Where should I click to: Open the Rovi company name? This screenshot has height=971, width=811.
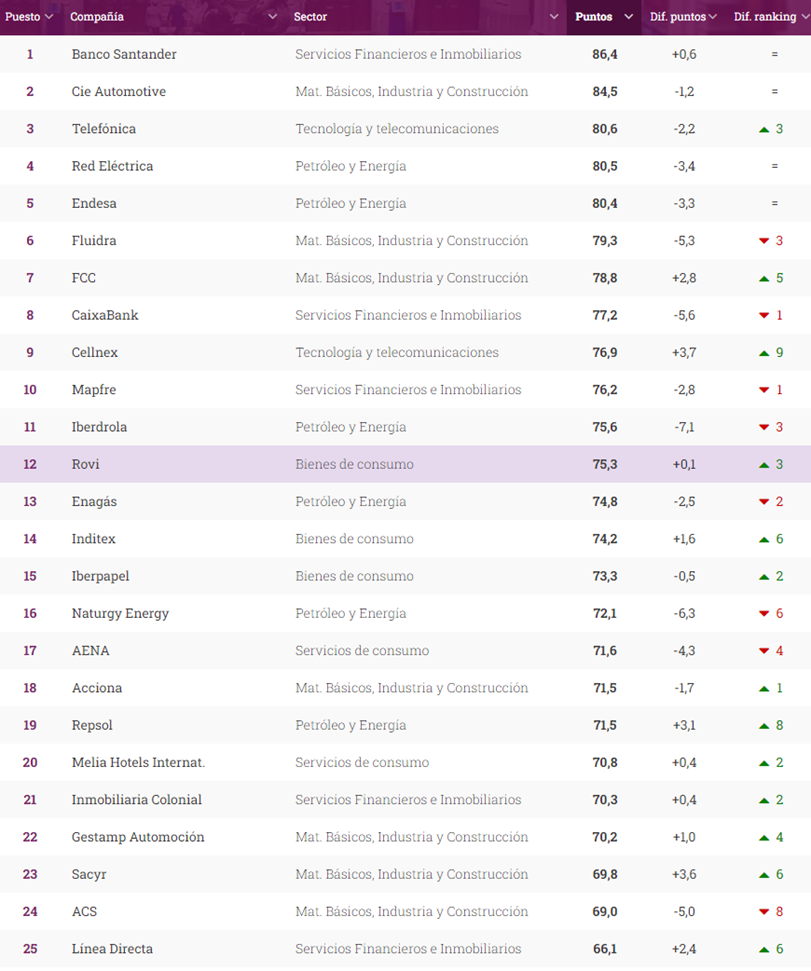click(x=86, y=464)
